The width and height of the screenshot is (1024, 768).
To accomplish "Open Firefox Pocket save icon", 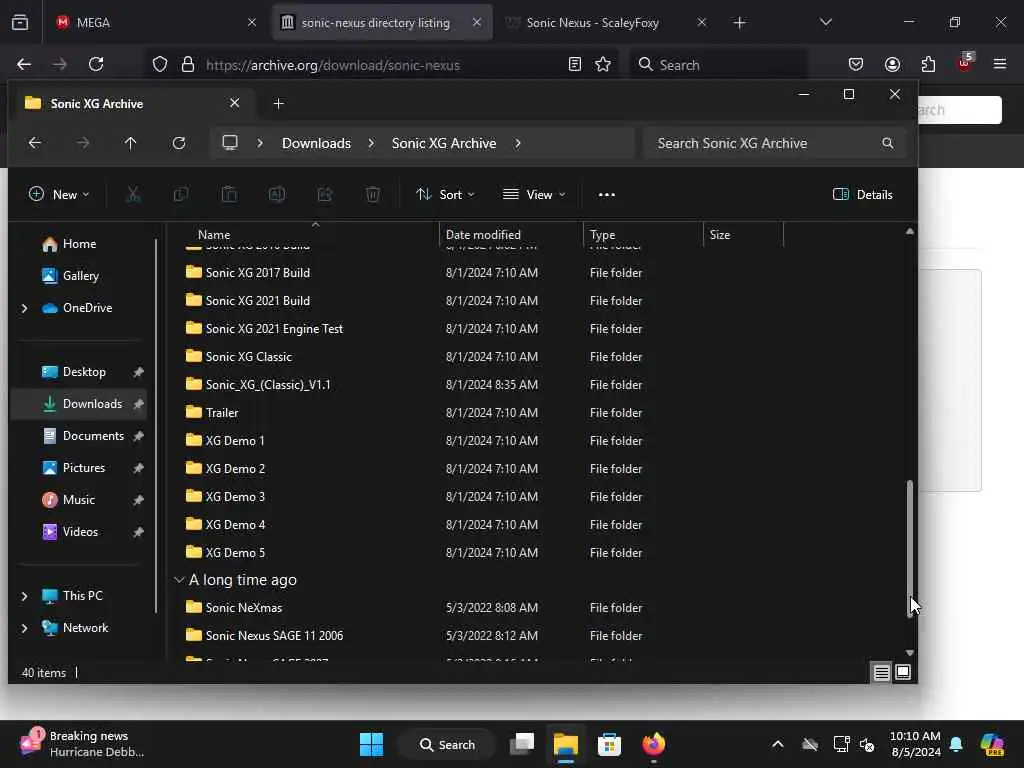I will coord(856,64).
